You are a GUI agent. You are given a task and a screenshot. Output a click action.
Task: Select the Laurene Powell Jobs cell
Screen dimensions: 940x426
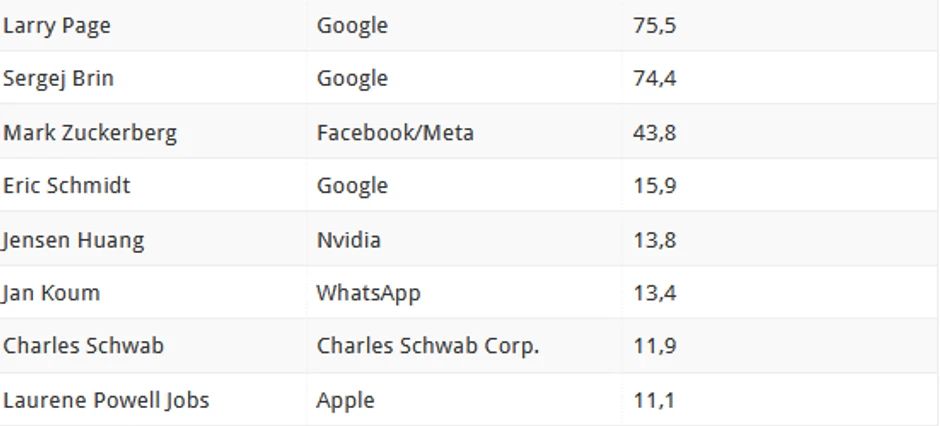pyautogui.click(x=106, y=400)
